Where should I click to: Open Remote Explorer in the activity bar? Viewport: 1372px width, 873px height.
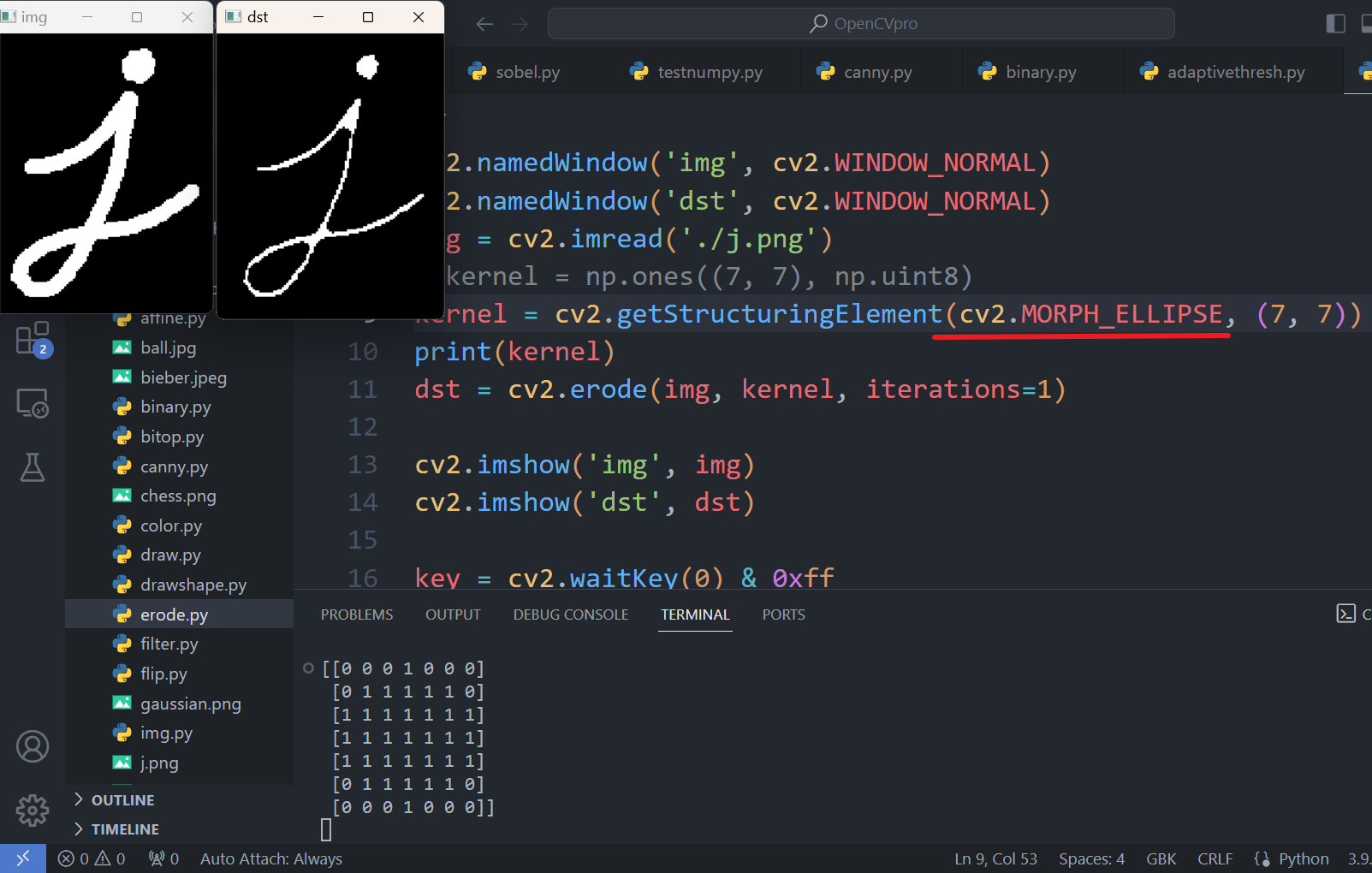click(33, 403)
